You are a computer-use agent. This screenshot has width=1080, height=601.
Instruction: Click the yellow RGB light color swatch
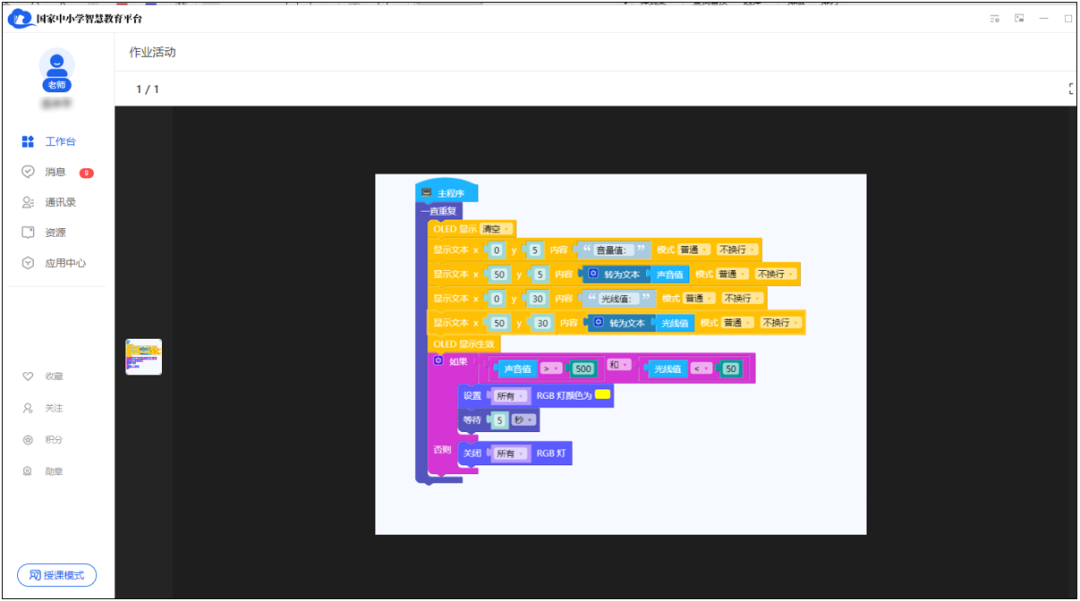click(603, 395)
